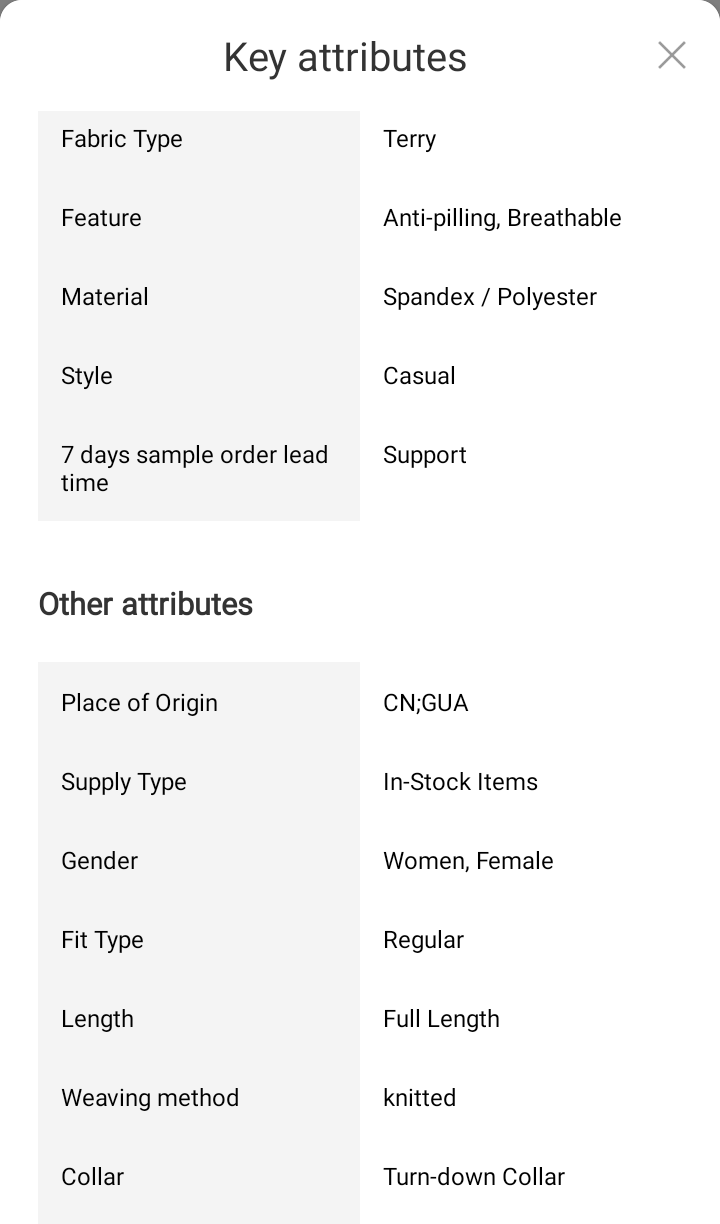Select the Feature row label
This screenshot has height=1224, width=720.
pos(101,218)
